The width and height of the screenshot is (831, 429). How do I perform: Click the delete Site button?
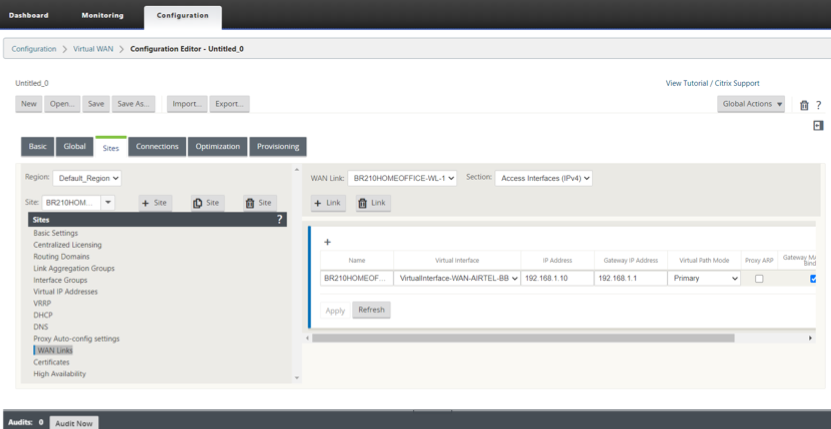point(260,203)
